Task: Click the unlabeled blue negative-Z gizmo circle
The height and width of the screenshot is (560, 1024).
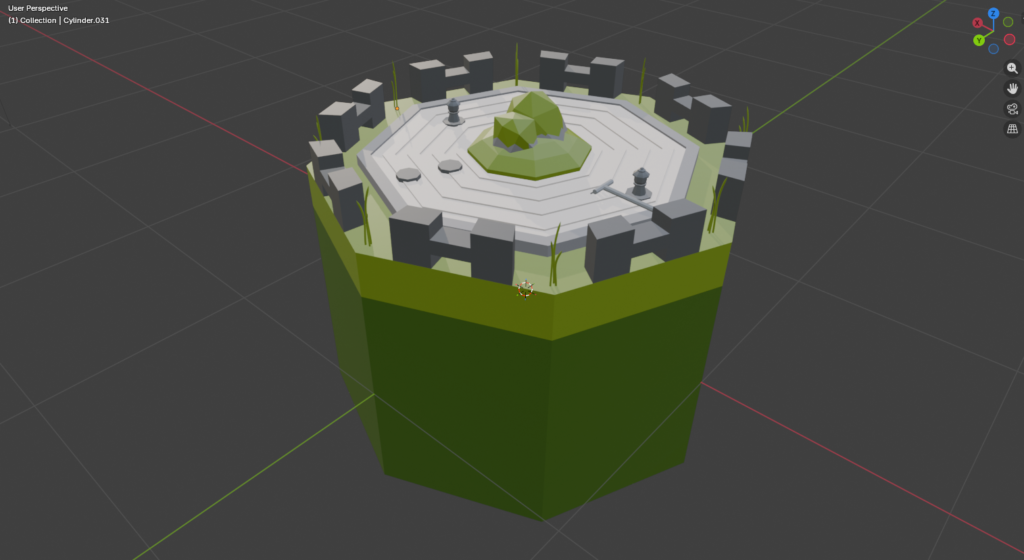Action: [993, 48]
